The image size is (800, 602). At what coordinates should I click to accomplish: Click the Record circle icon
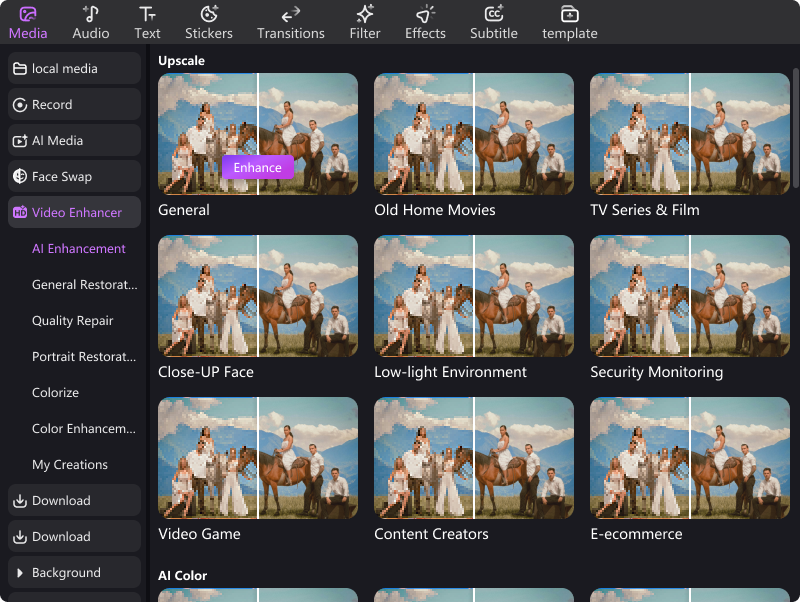coord(20,105)
